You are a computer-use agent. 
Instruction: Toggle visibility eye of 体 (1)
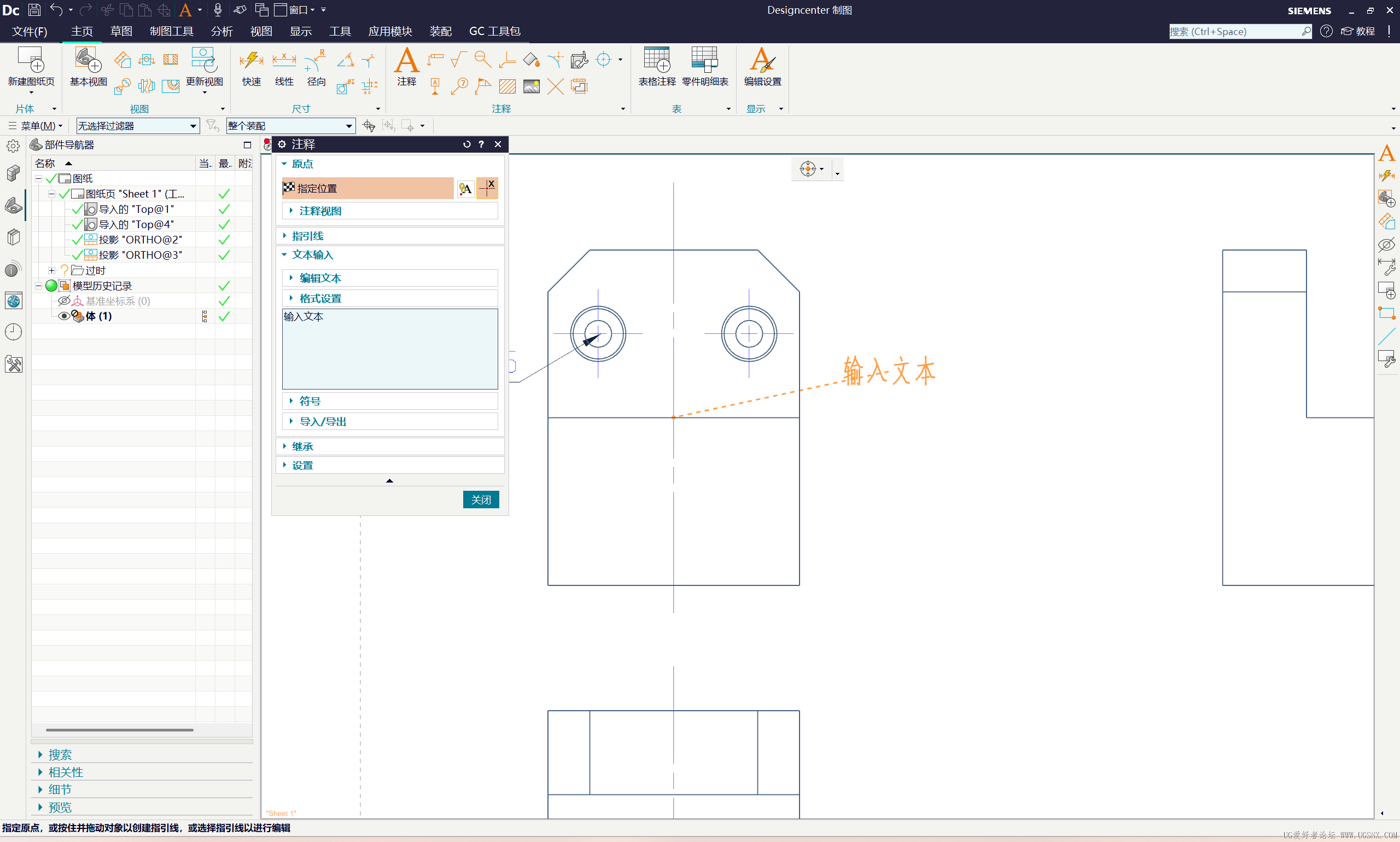pos(65,316)
